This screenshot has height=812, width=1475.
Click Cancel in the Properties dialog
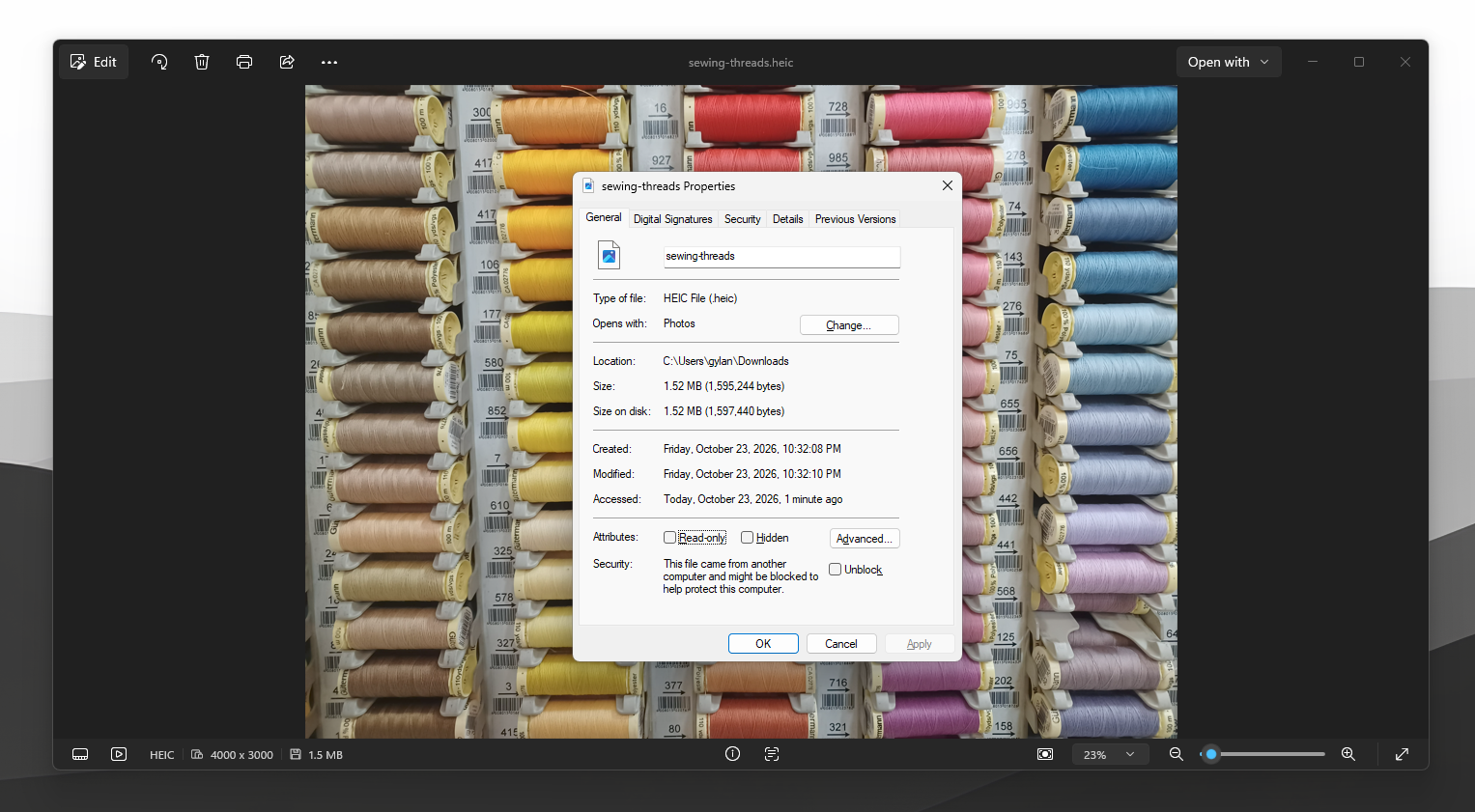(x=841, y=644)
